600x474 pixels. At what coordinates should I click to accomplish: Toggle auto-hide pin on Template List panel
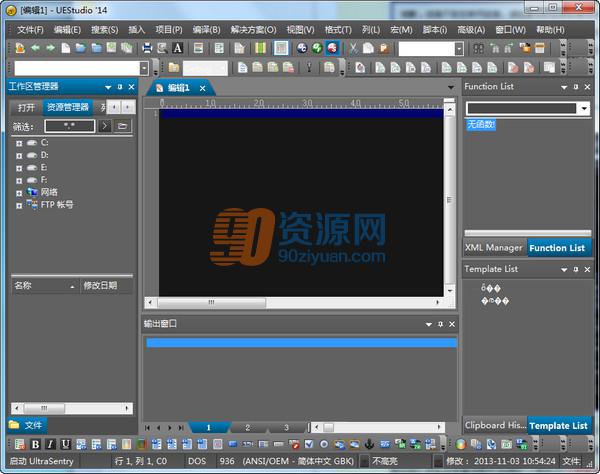click(x=576, y=269)
